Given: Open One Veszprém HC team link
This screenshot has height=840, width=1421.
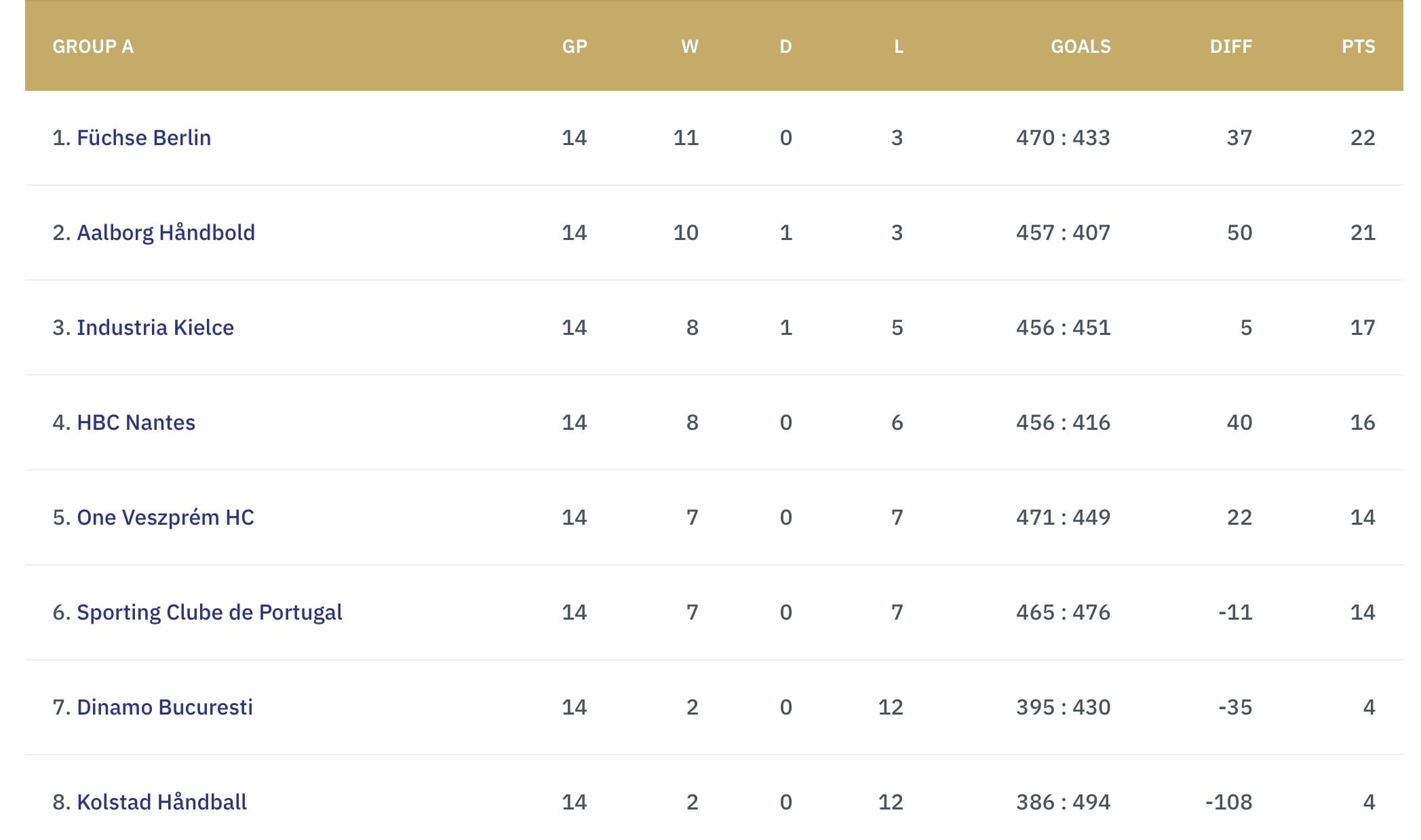Looking at the screenshot, I should click(165, 517).
